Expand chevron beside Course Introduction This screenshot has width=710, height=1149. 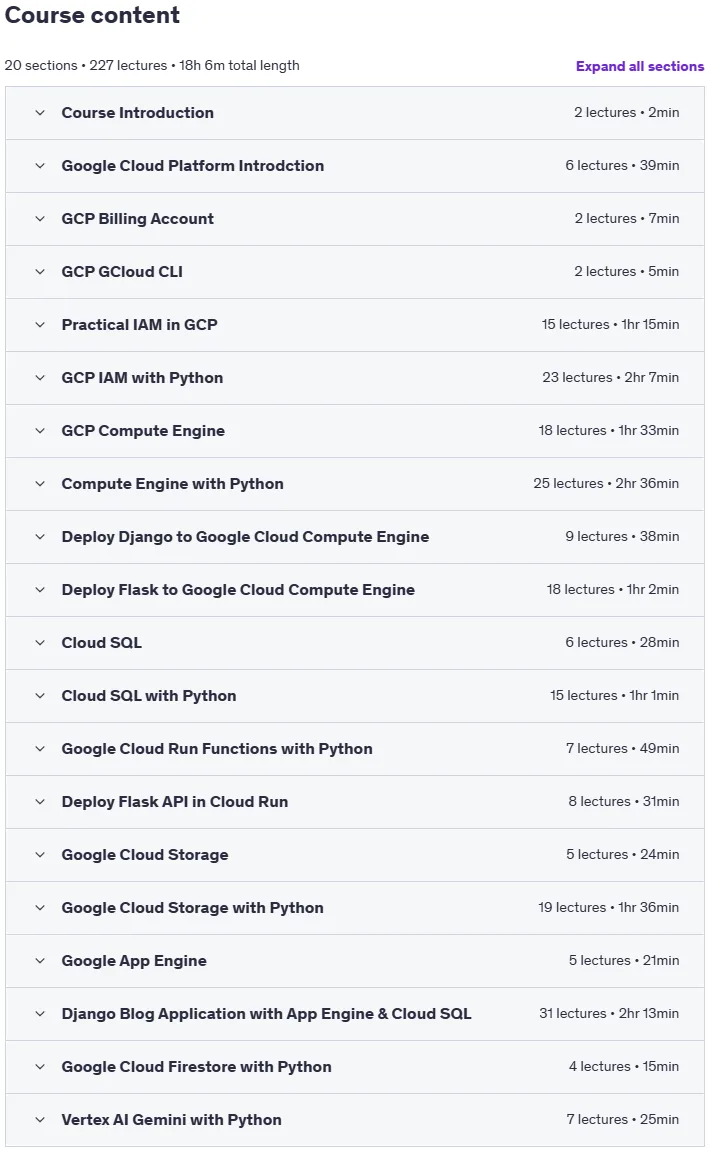(40, 113)
